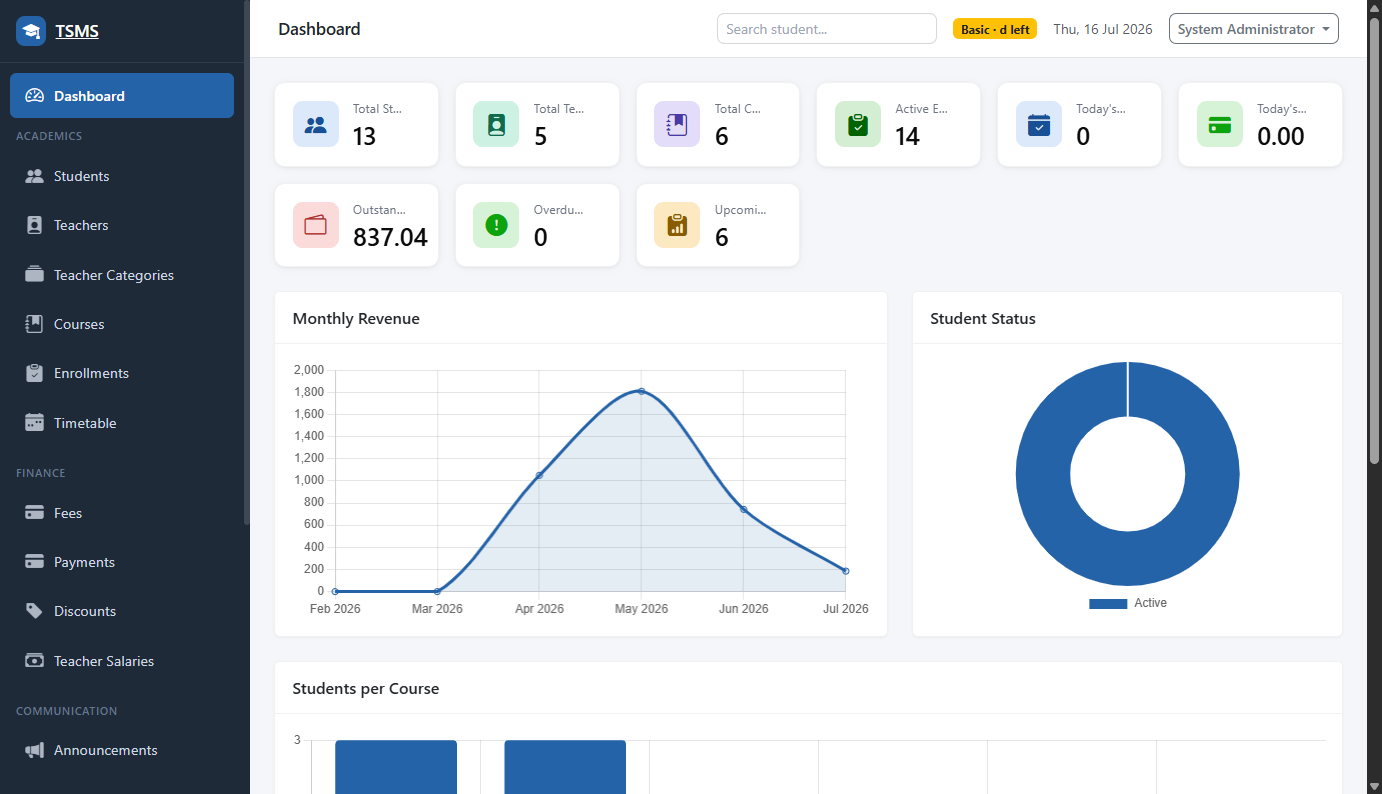Click Today's payments card icon
The width and height of the screenshot is (1382, 794).
click(x=1220, y=124)
